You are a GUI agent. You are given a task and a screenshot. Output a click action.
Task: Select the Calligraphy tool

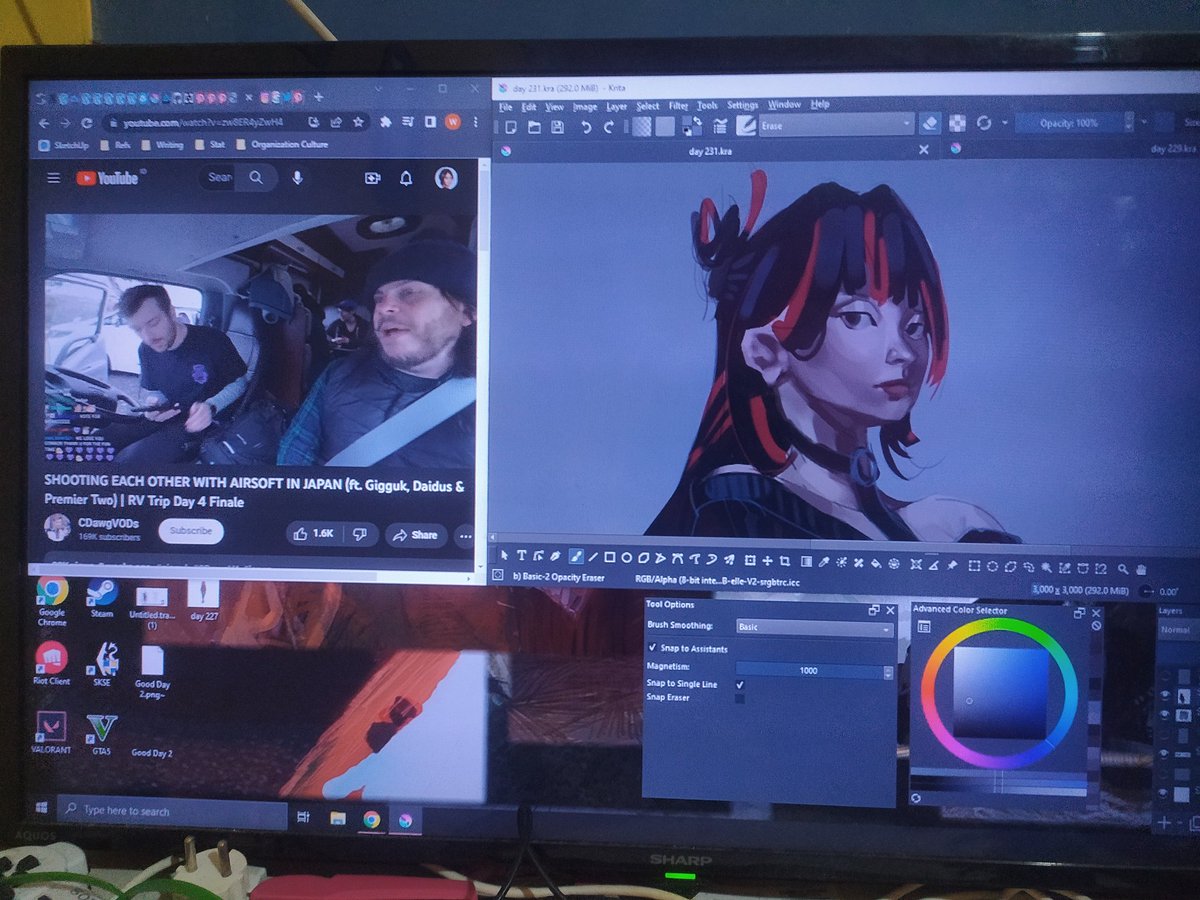coord(555,557)
